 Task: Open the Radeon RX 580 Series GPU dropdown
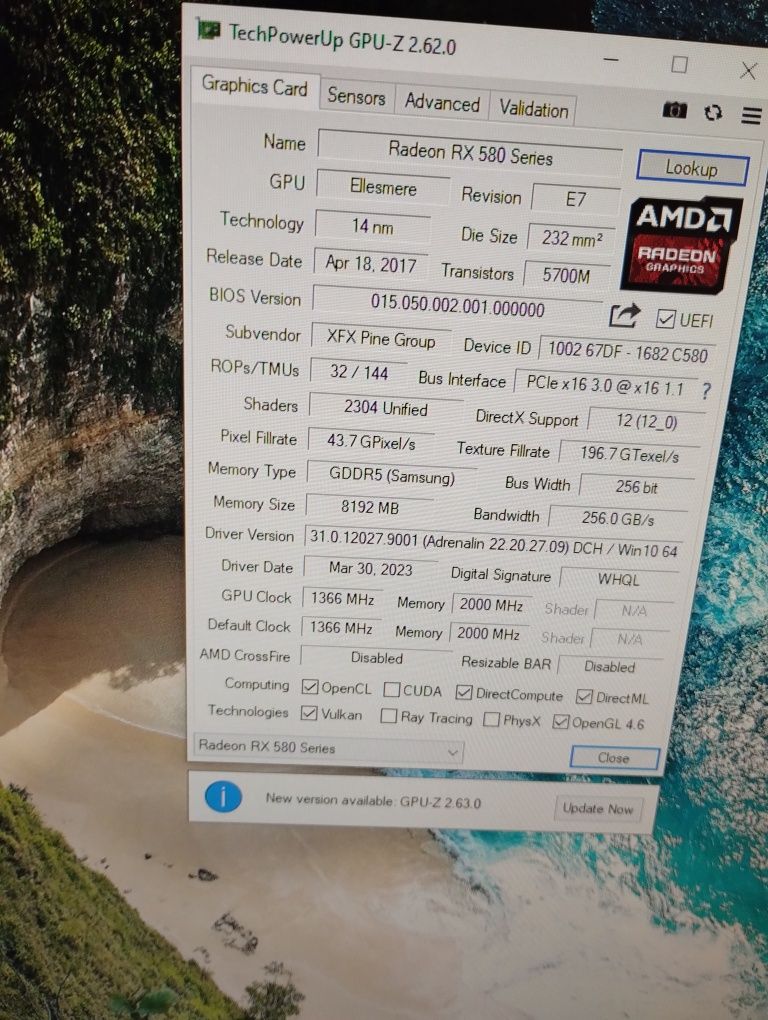(x=328, y=747)
